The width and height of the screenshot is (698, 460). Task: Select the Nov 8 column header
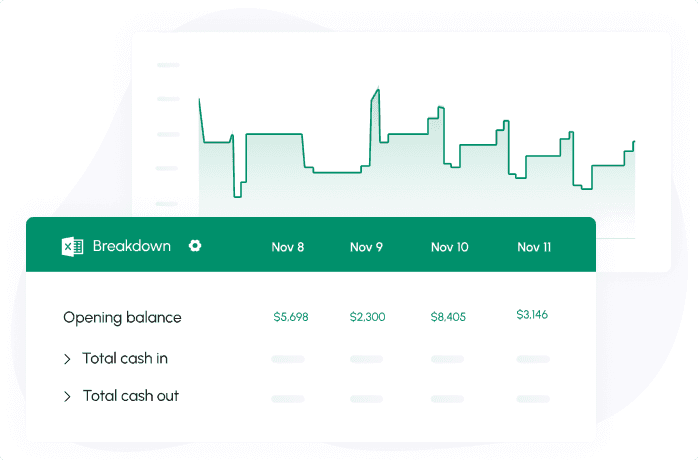pyautogui.click(x=288, y=247)
